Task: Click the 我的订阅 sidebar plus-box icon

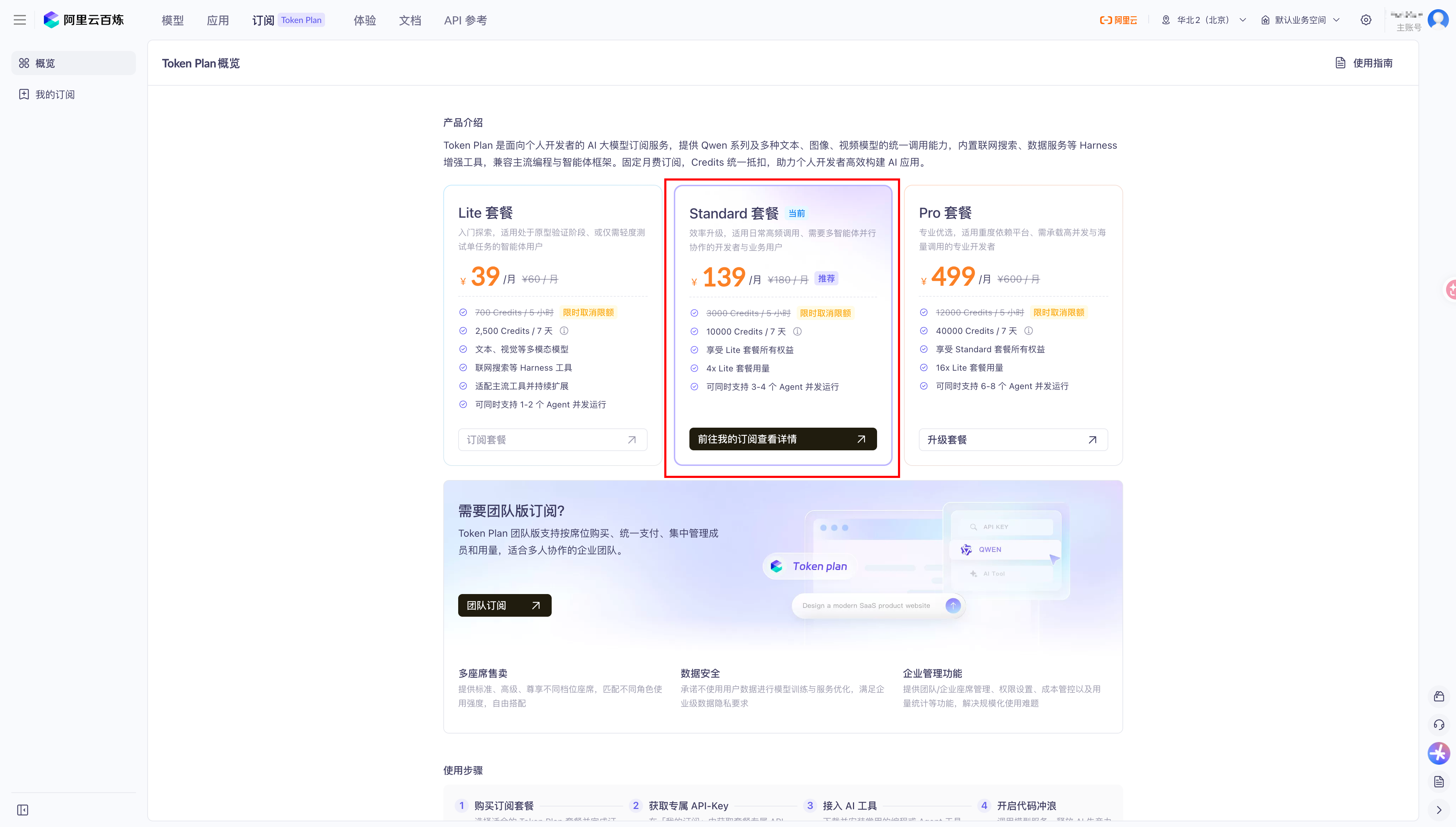Action: [x=24, y=94]
